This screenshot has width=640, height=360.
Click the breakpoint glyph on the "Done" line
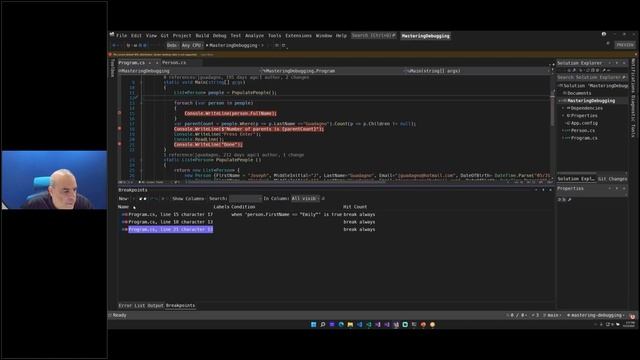click(120, 144)
